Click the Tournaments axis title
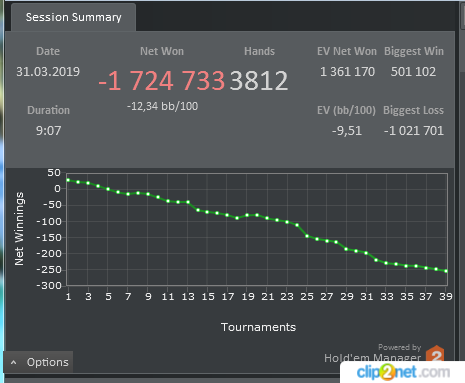Viewport: 465px width, 383px height. [x=258, y=327]
